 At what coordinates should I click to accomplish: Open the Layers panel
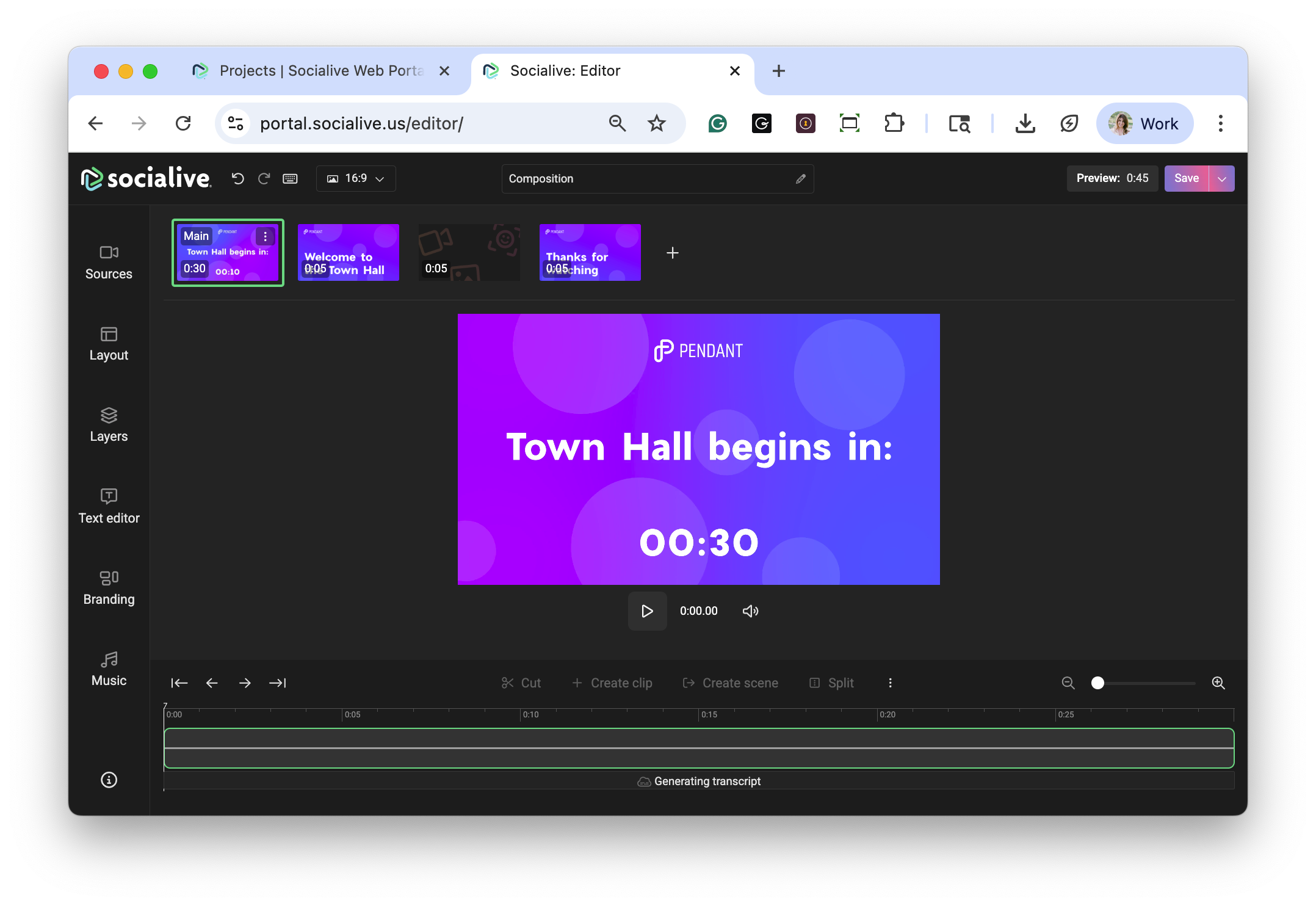pyautogui.click(x=109, y=425)
